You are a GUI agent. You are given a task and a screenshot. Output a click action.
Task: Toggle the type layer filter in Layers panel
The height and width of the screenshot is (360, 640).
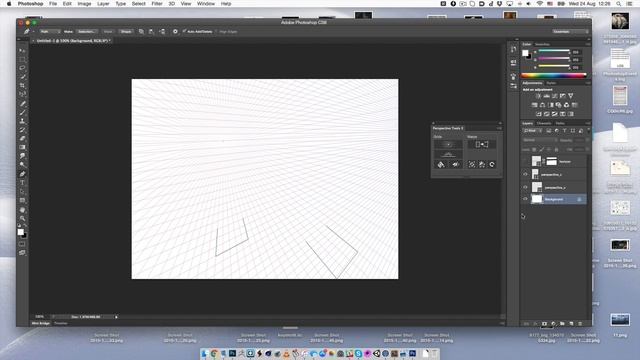(564, 131)
